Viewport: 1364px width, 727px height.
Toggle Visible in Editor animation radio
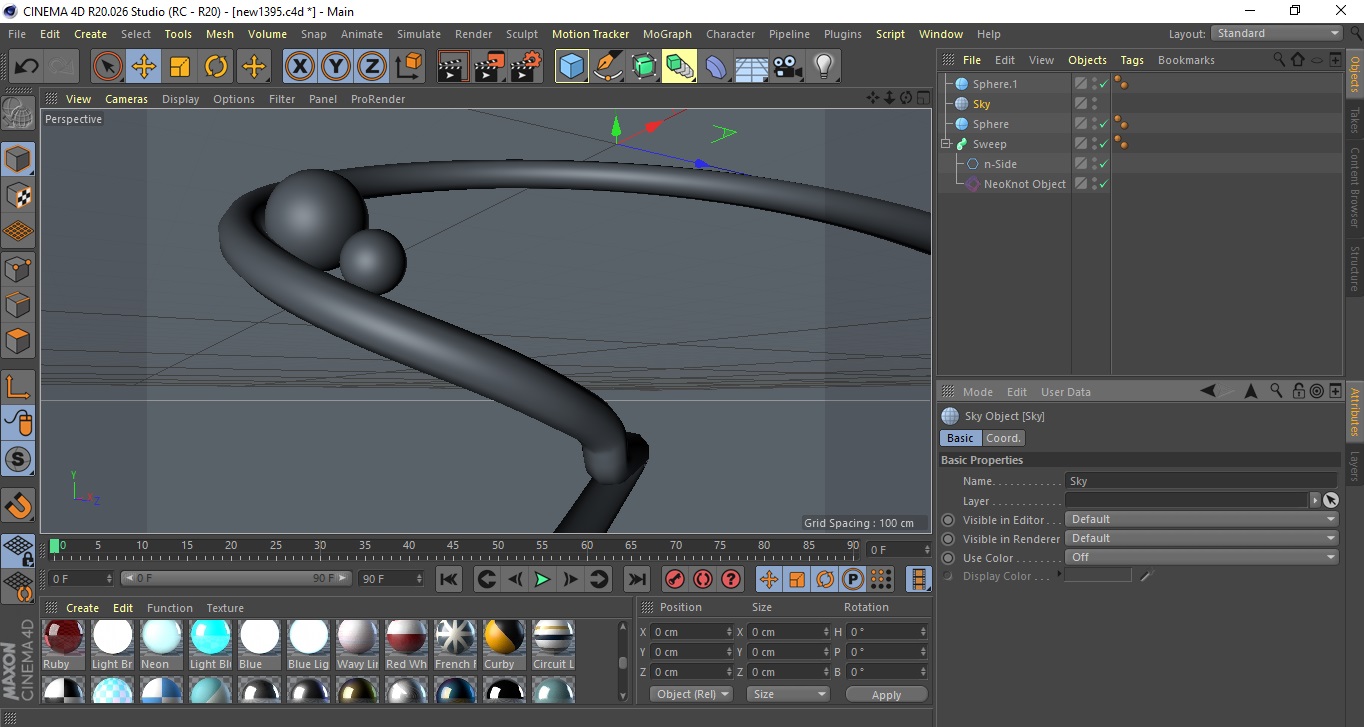(948, 520)
